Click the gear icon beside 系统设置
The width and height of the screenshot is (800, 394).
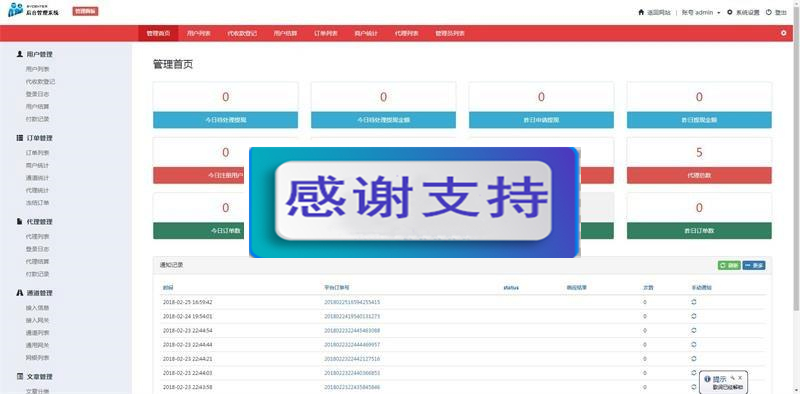(x=730, y=12)
